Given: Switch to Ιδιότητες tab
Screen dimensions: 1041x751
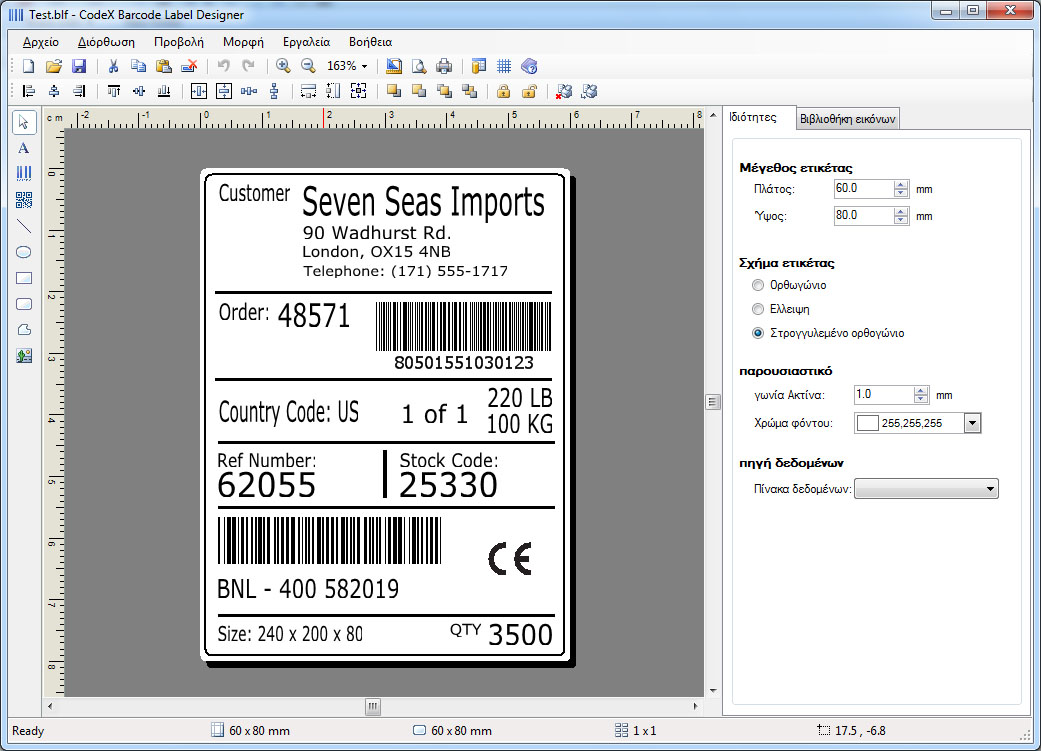Looking at the screenshot, I should (x=753, y=118).
